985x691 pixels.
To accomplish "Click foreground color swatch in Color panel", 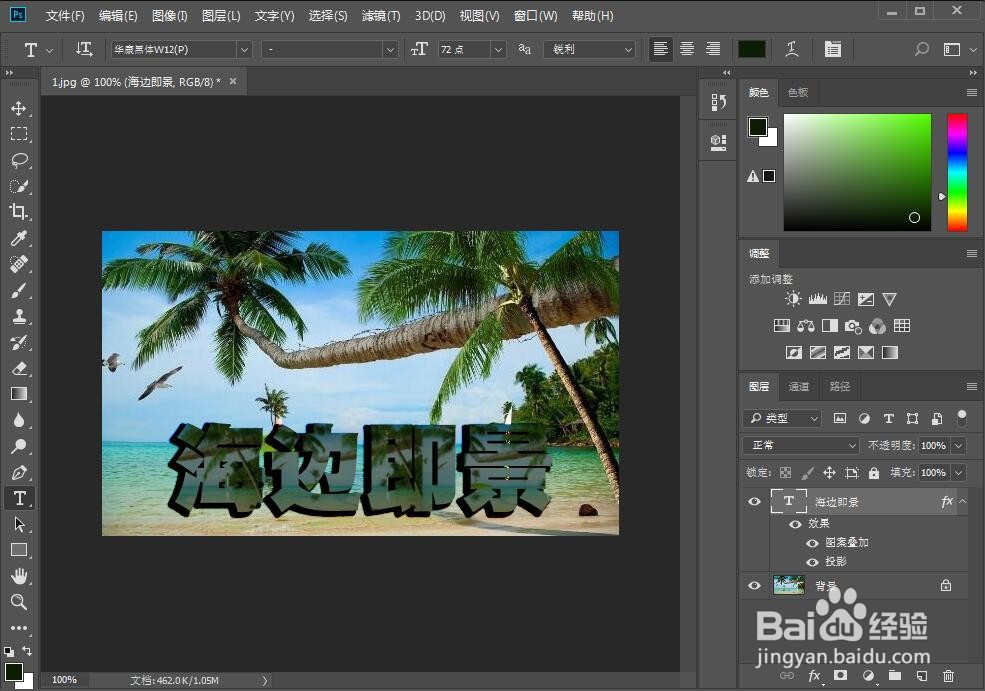I will click(758, 127).
